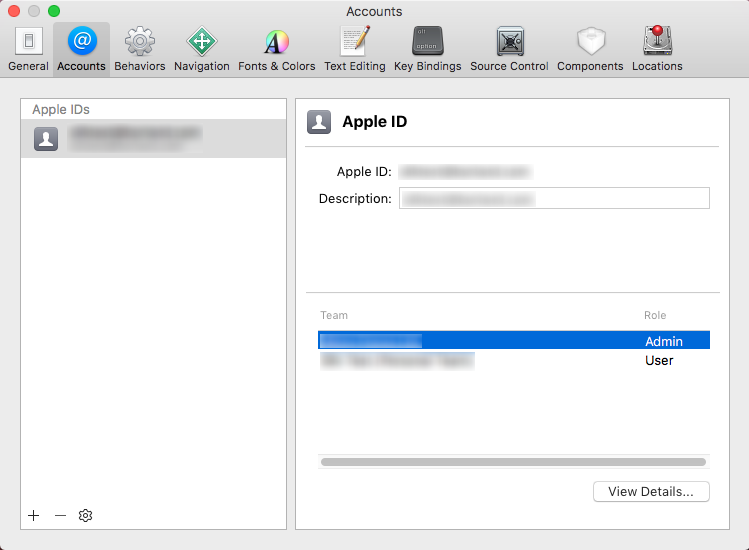Click the plus button to add account
The width and height of the screenshot is (749, 550).
[34, 515]
